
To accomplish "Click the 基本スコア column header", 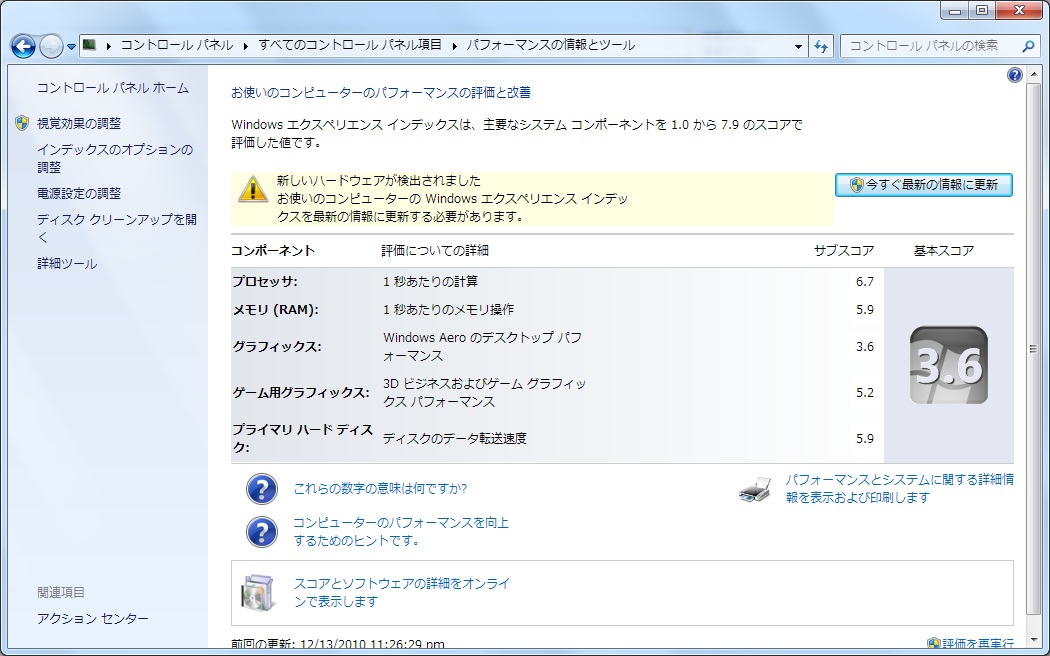I will pyautogui.click(x=944, y=250).
